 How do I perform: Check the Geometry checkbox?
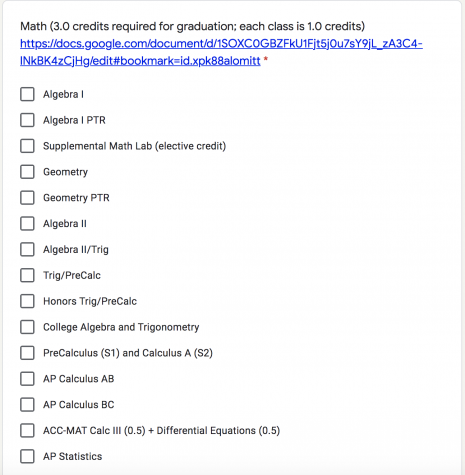[27, 172]
